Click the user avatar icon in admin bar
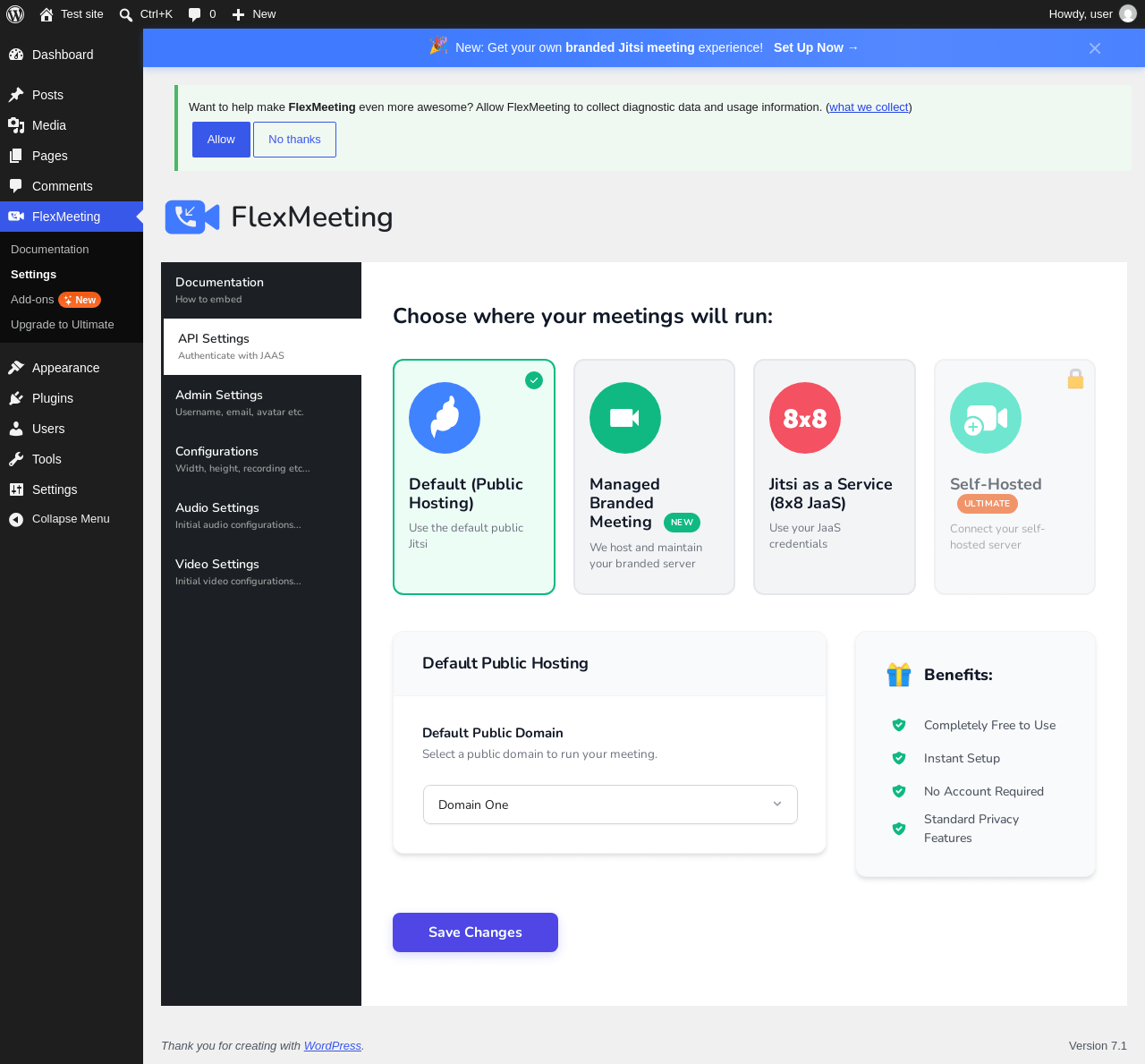This screenshot has height=1064, width=1145. (1128, 14)
